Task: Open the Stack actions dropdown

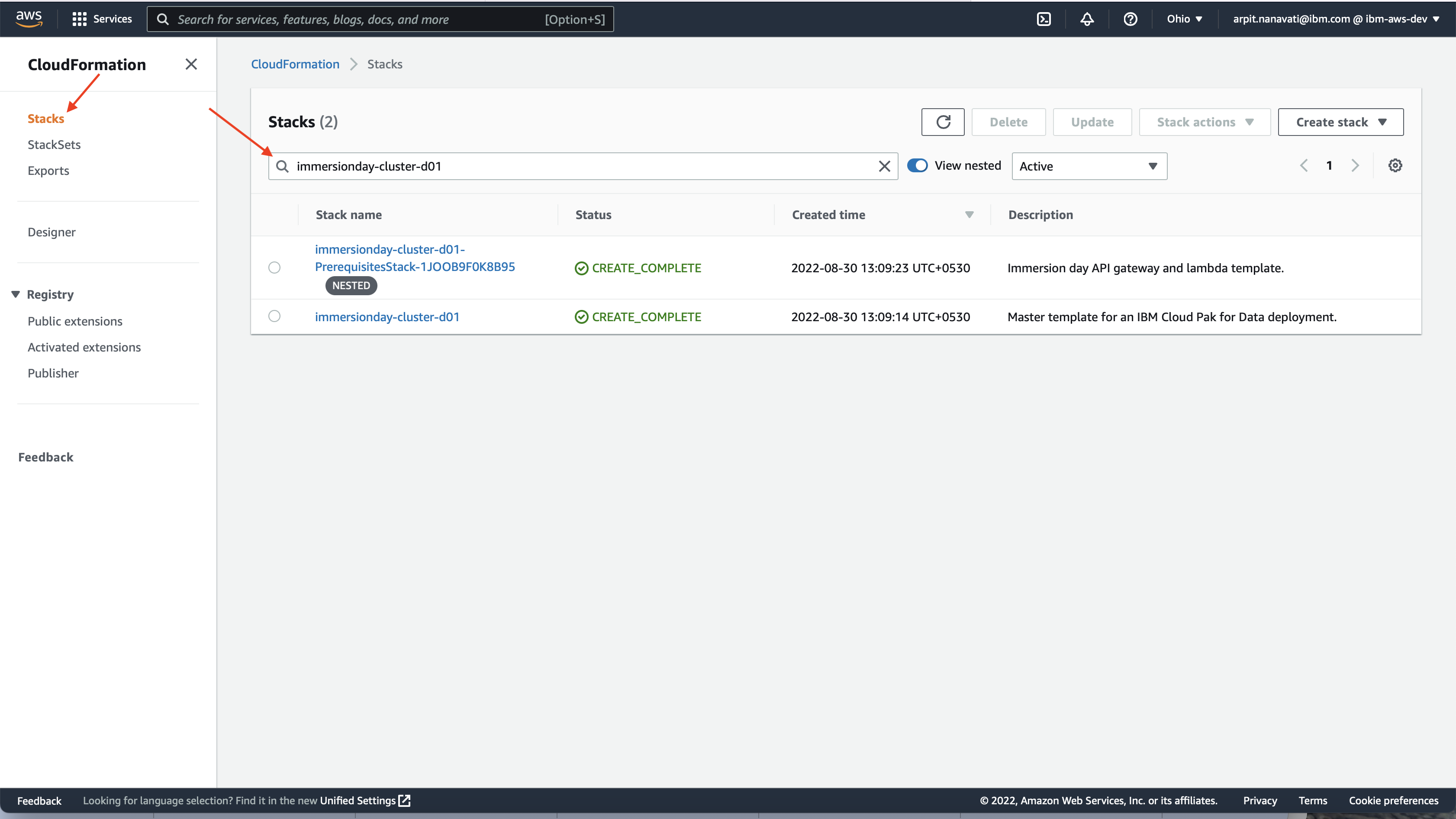Action: [1205, 122]
